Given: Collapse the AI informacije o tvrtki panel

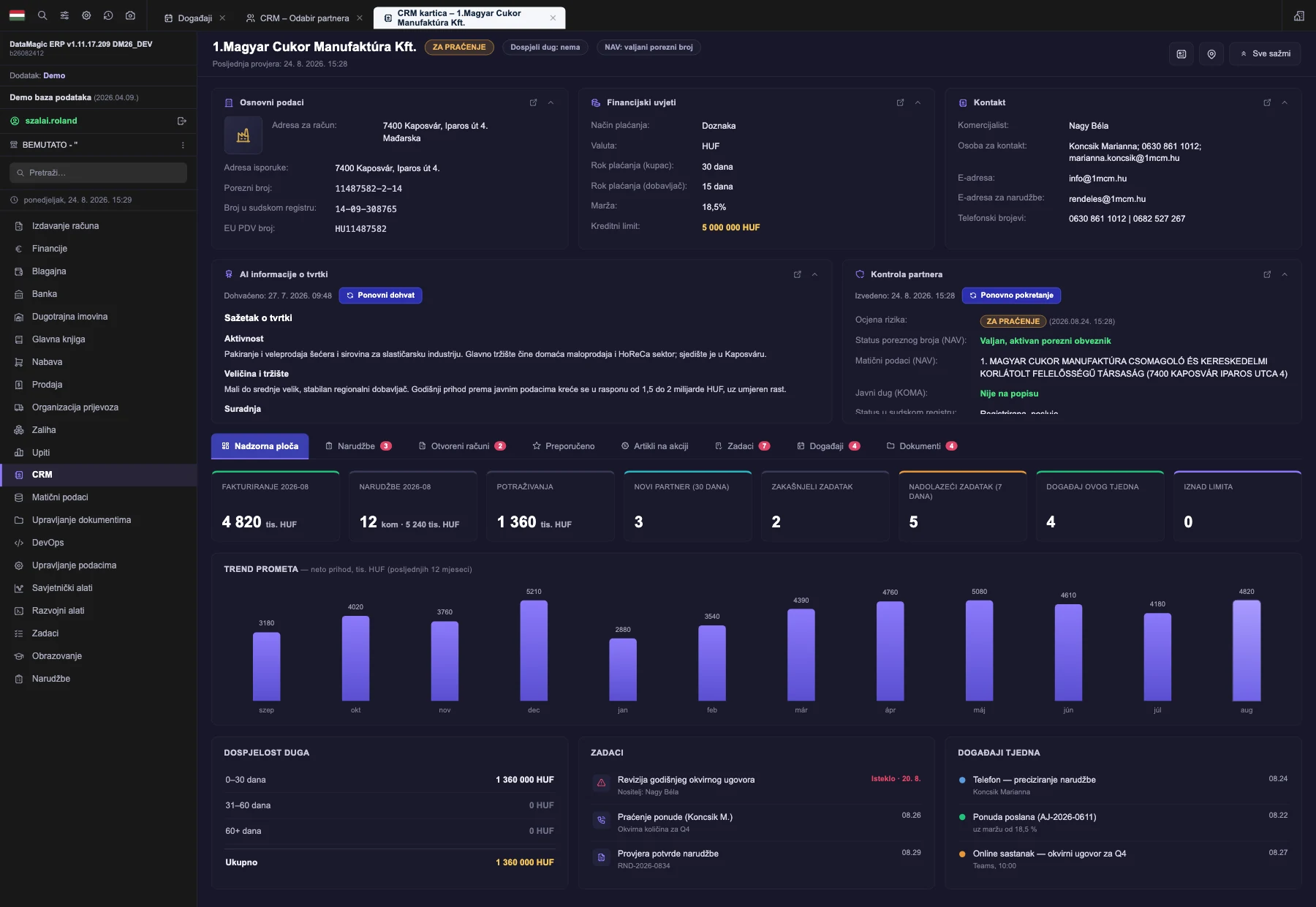Looking at the screenshot, I should click(814, 274).
